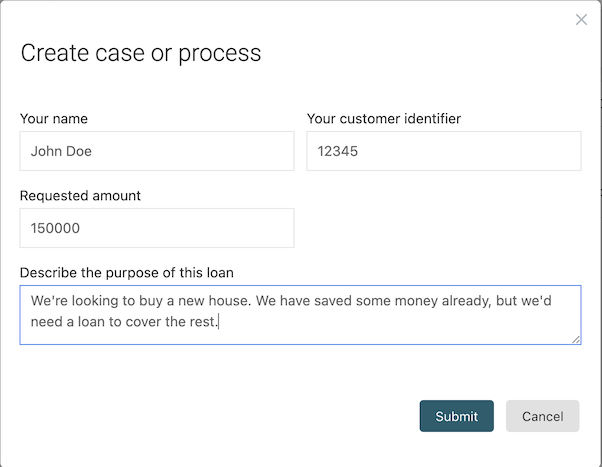
Task: Grab the text area resize handle
Action: tap(576, 339)
